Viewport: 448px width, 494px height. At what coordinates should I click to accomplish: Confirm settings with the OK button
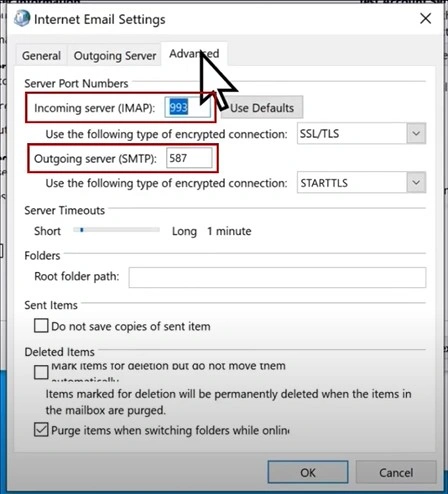point(308,472)
